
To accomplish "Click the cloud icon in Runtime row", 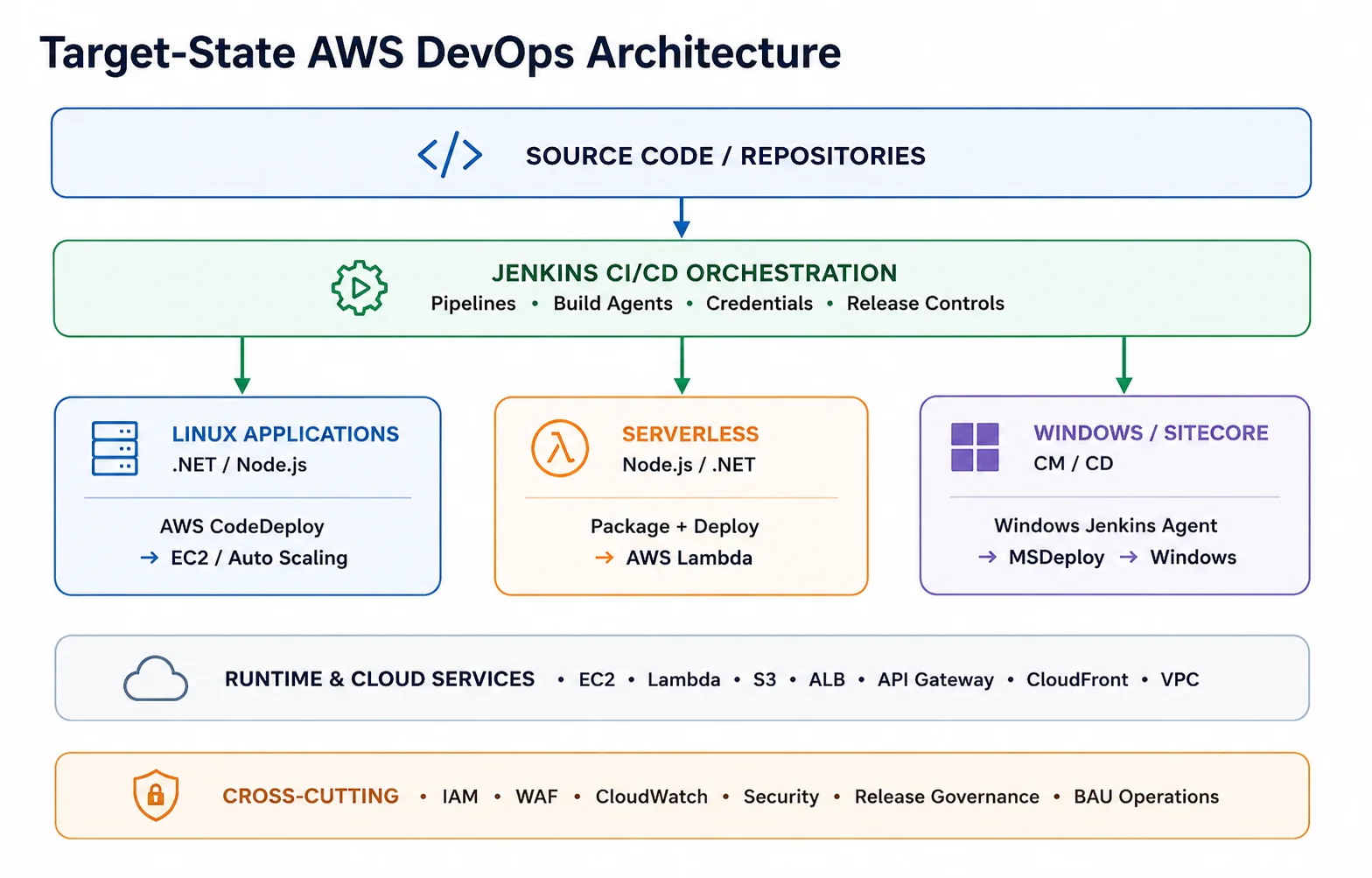I will [156, 678].
